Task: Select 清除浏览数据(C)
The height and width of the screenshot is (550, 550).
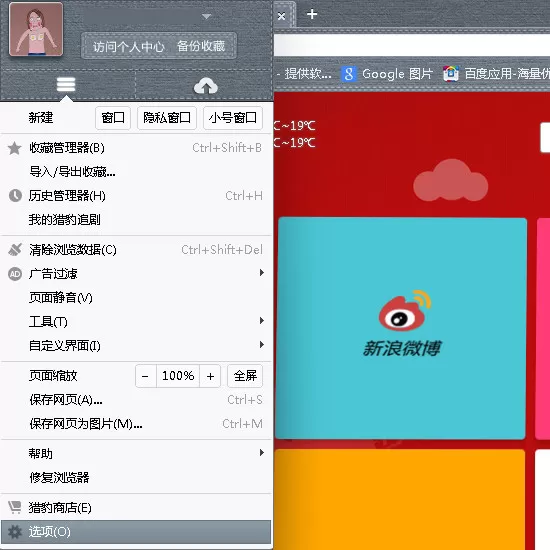Action: (x=136, y=250)
